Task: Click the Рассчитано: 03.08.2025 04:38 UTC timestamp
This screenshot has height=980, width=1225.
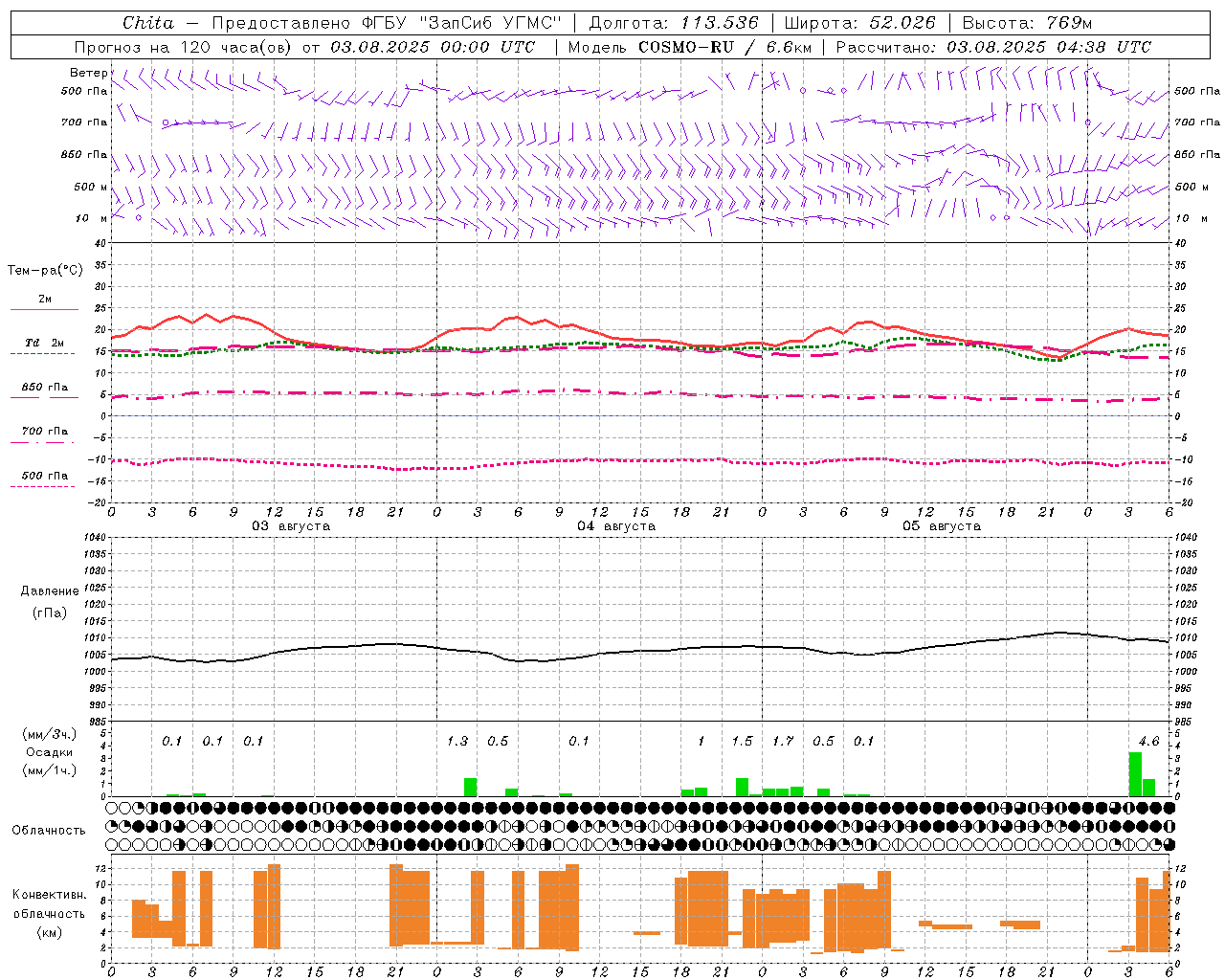Action: [x=993, y=47]
